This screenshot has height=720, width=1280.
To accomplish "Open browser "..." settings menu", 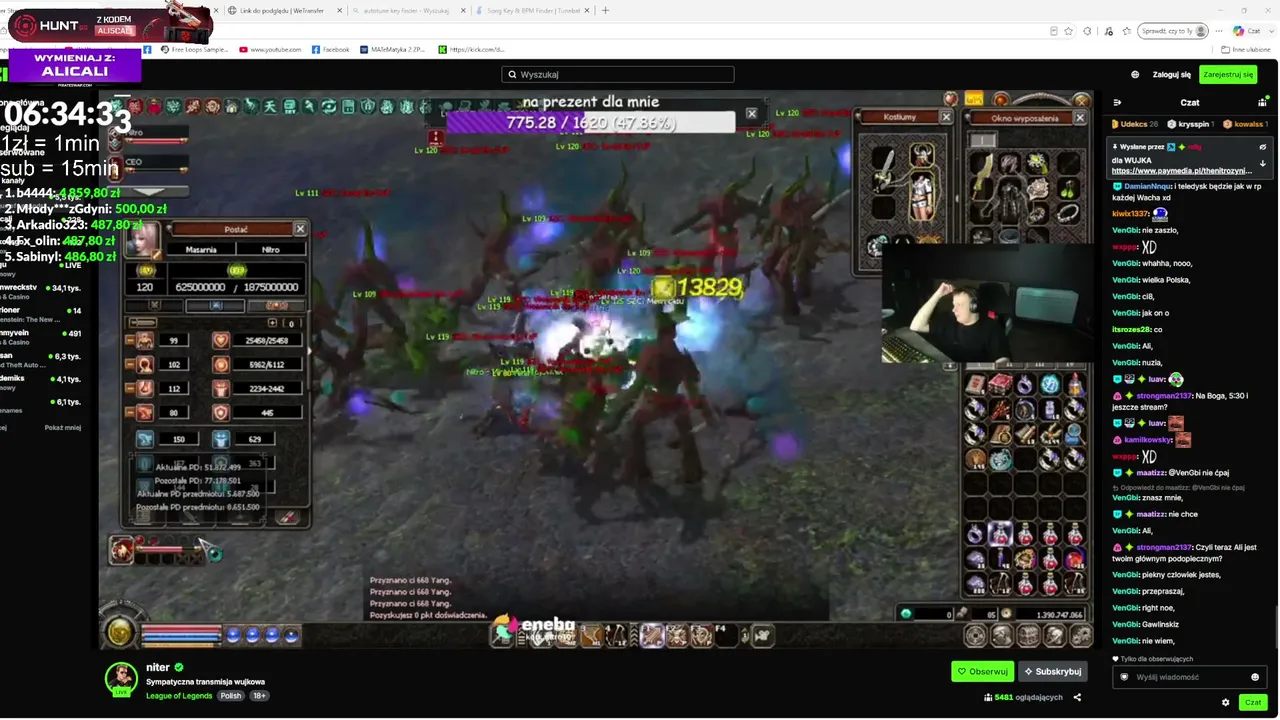I will (x=1219, y=31).
